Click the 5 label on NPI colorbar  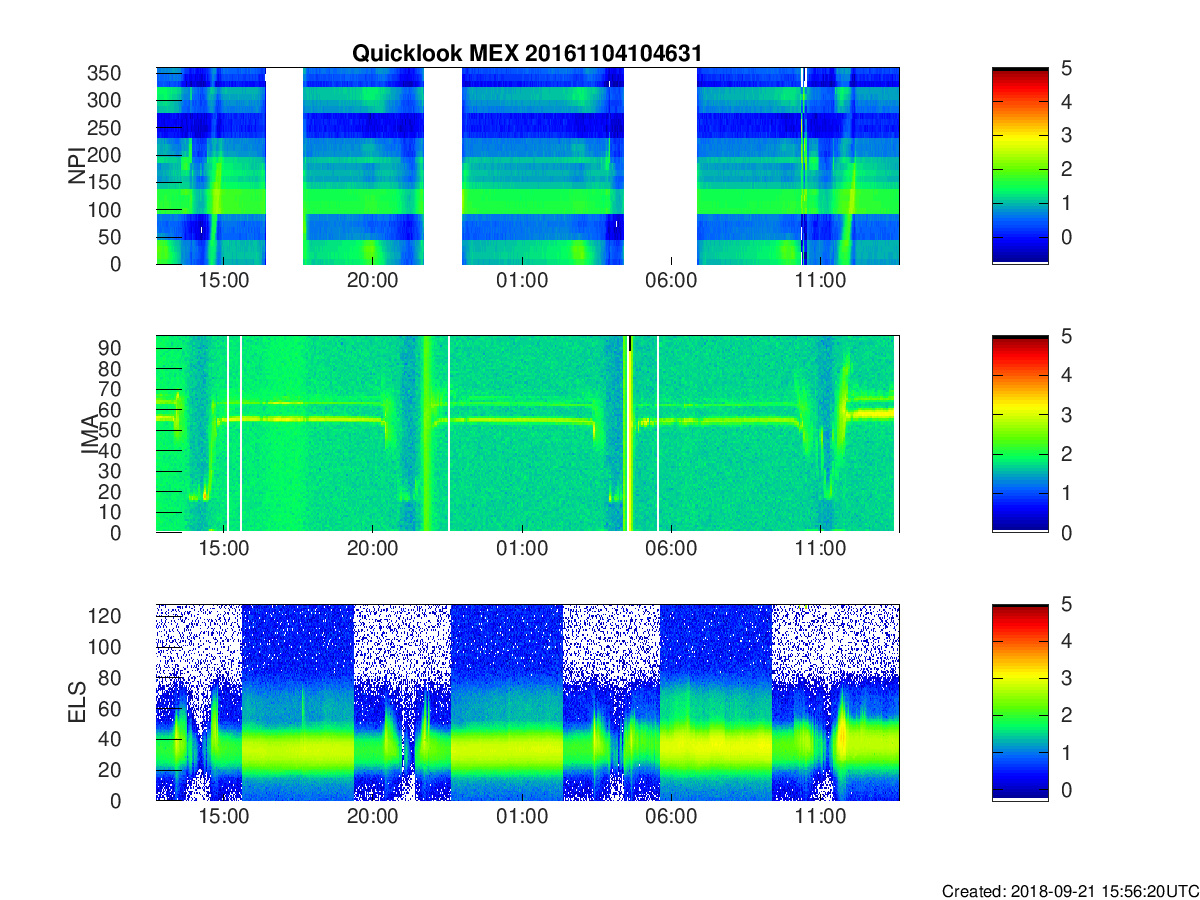(x=1065, y=68)
